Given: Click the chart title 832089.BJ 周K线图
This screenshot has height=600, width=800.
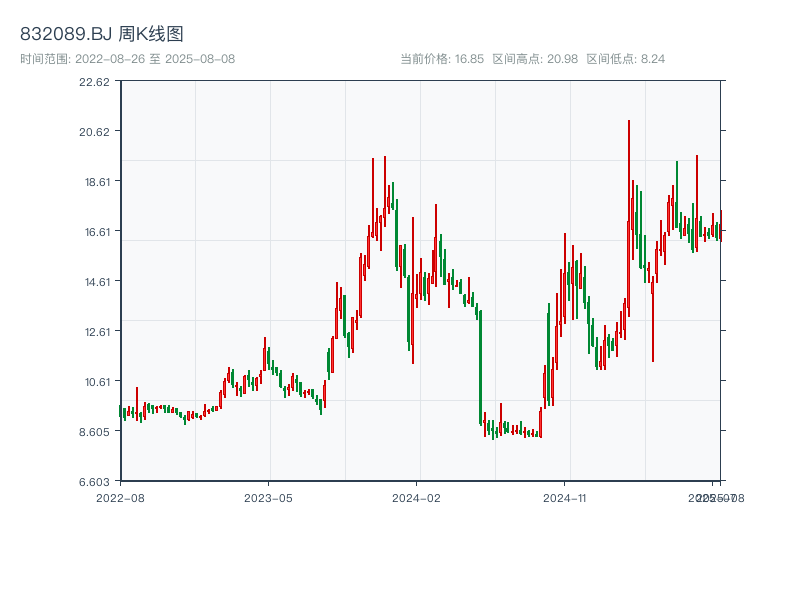Looking at the screenshot, I should [x=102, y=34].
